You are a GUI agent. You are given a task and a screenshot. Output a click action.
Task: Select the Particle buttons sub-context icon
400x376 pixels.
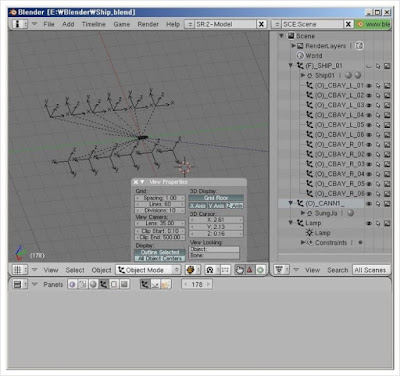pos(166,284)
